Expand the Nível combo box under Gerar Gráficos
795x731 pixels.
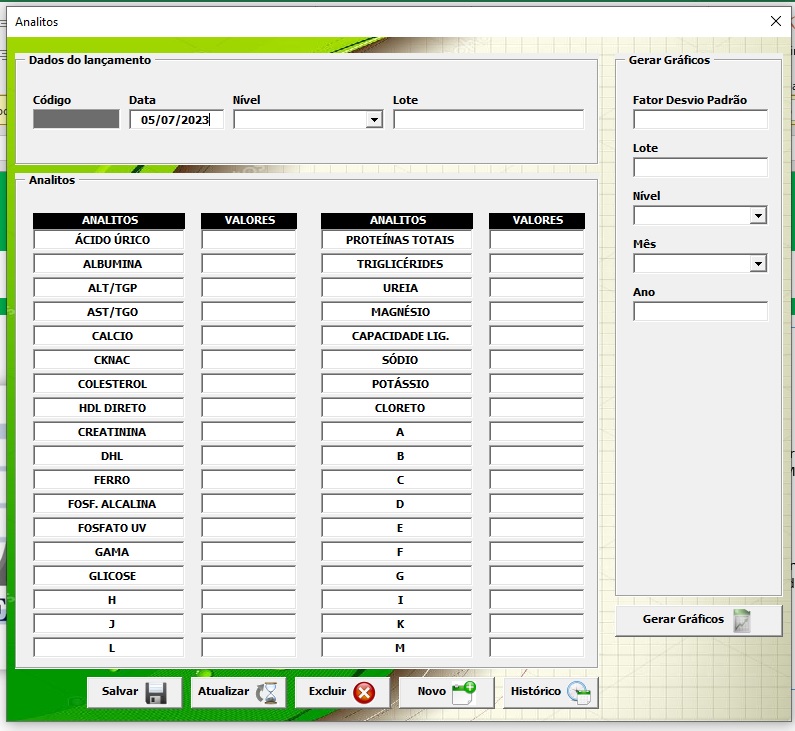(x=758, y=216)
